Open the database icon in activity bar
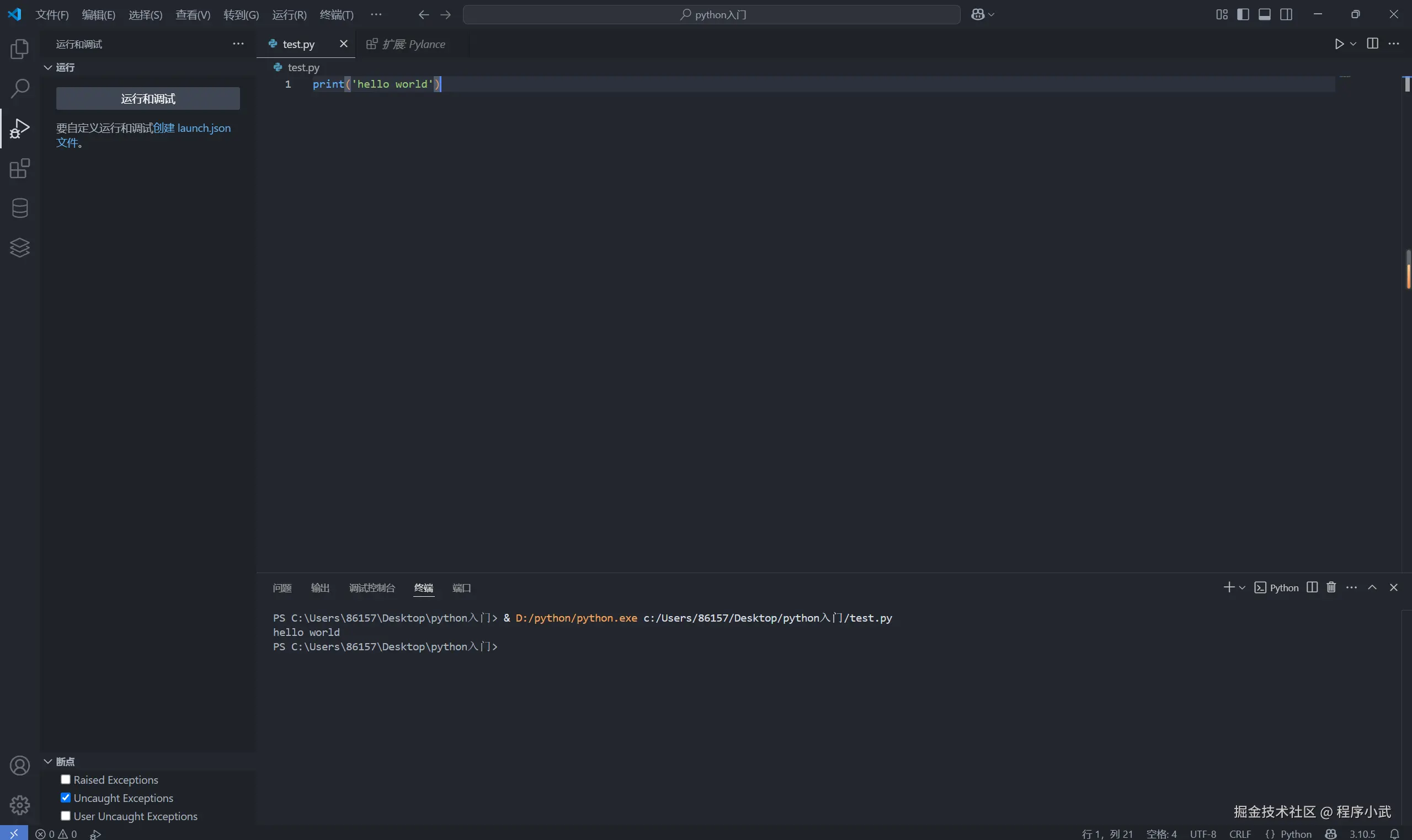The width and height of the screenshot is (1412, 840). point(19,208)
